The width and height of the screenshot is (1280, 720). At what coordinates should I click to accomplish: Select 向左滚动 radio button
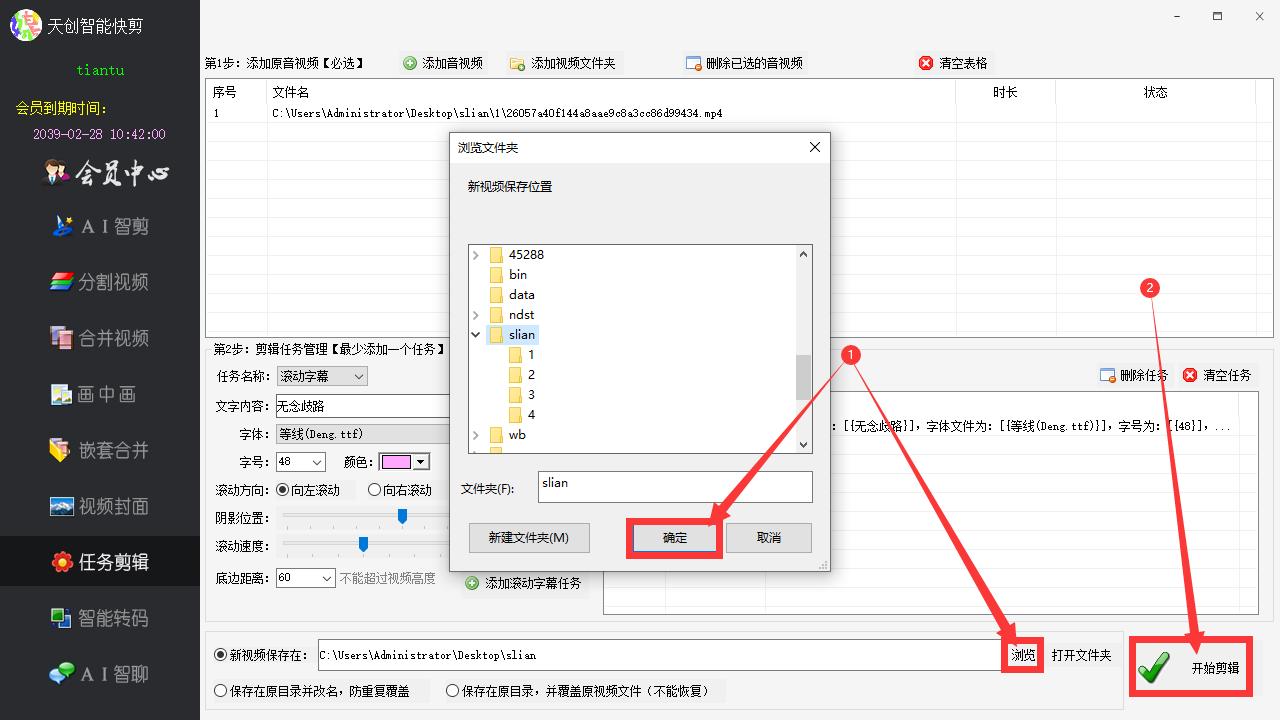283,490
